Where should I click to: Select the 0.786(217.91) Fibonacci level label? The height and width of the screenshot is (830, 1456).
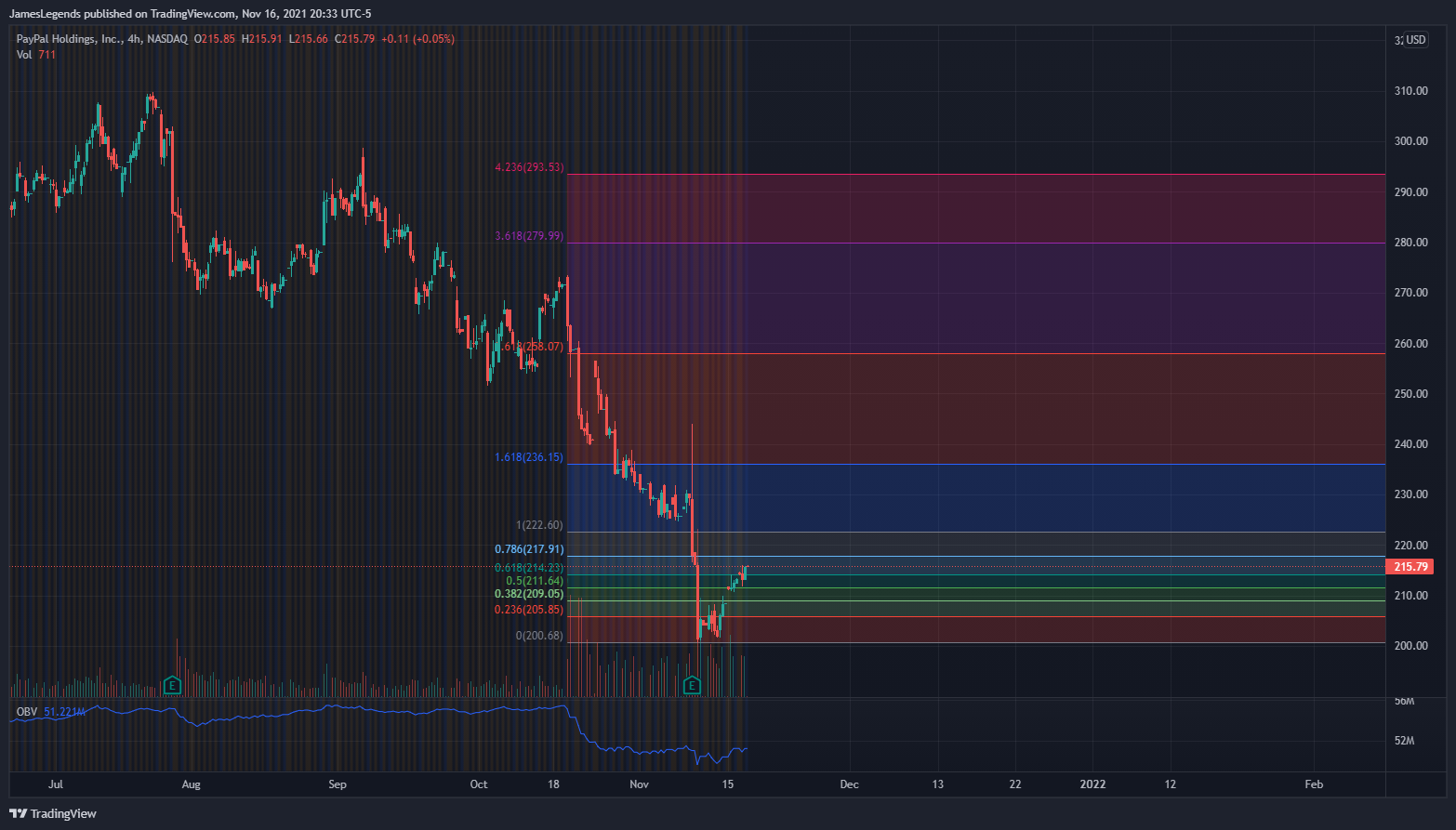coord(529,549)
